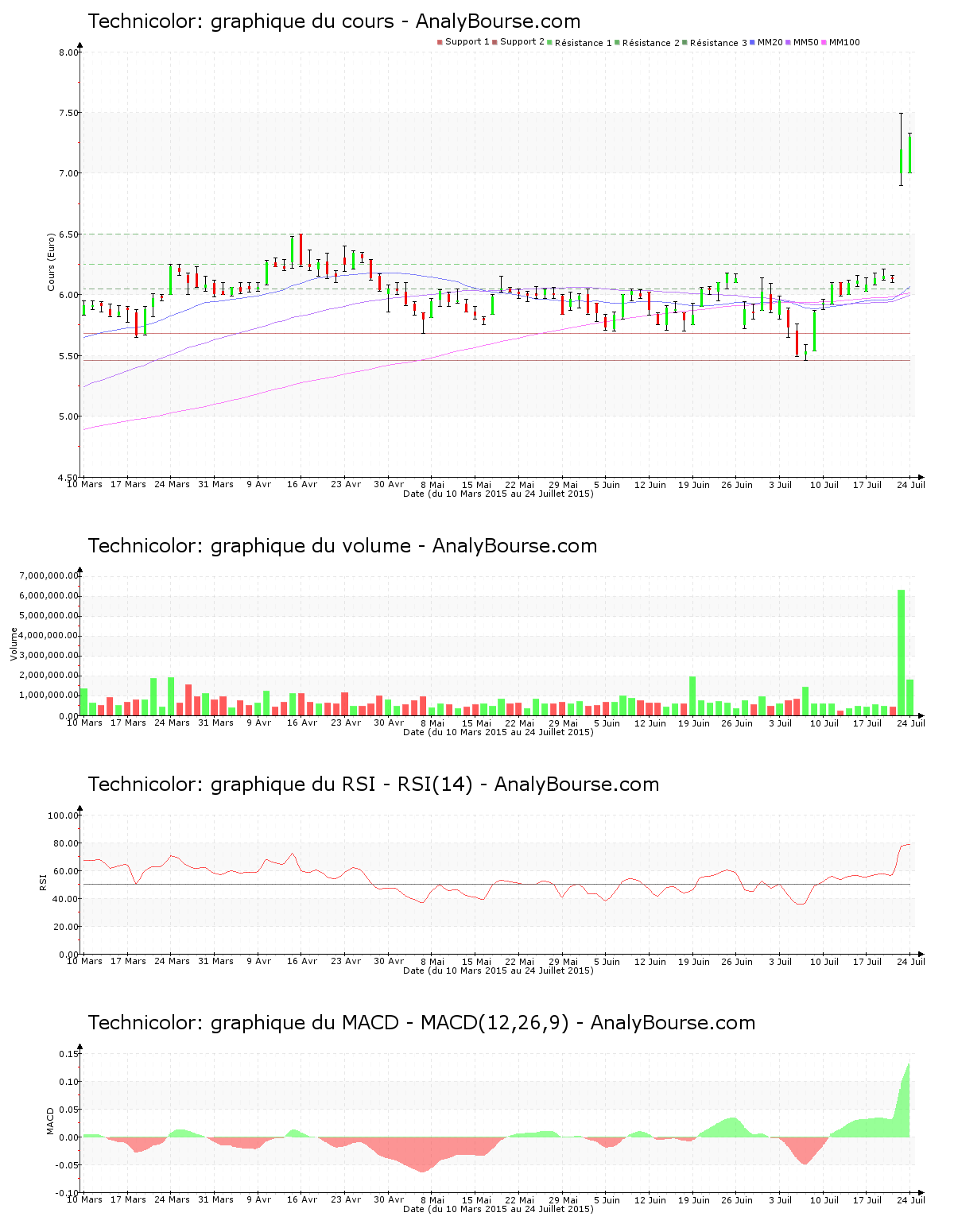Click the MM50 purple legend marker
This screenshot has width=954, height=1232.
789,42
